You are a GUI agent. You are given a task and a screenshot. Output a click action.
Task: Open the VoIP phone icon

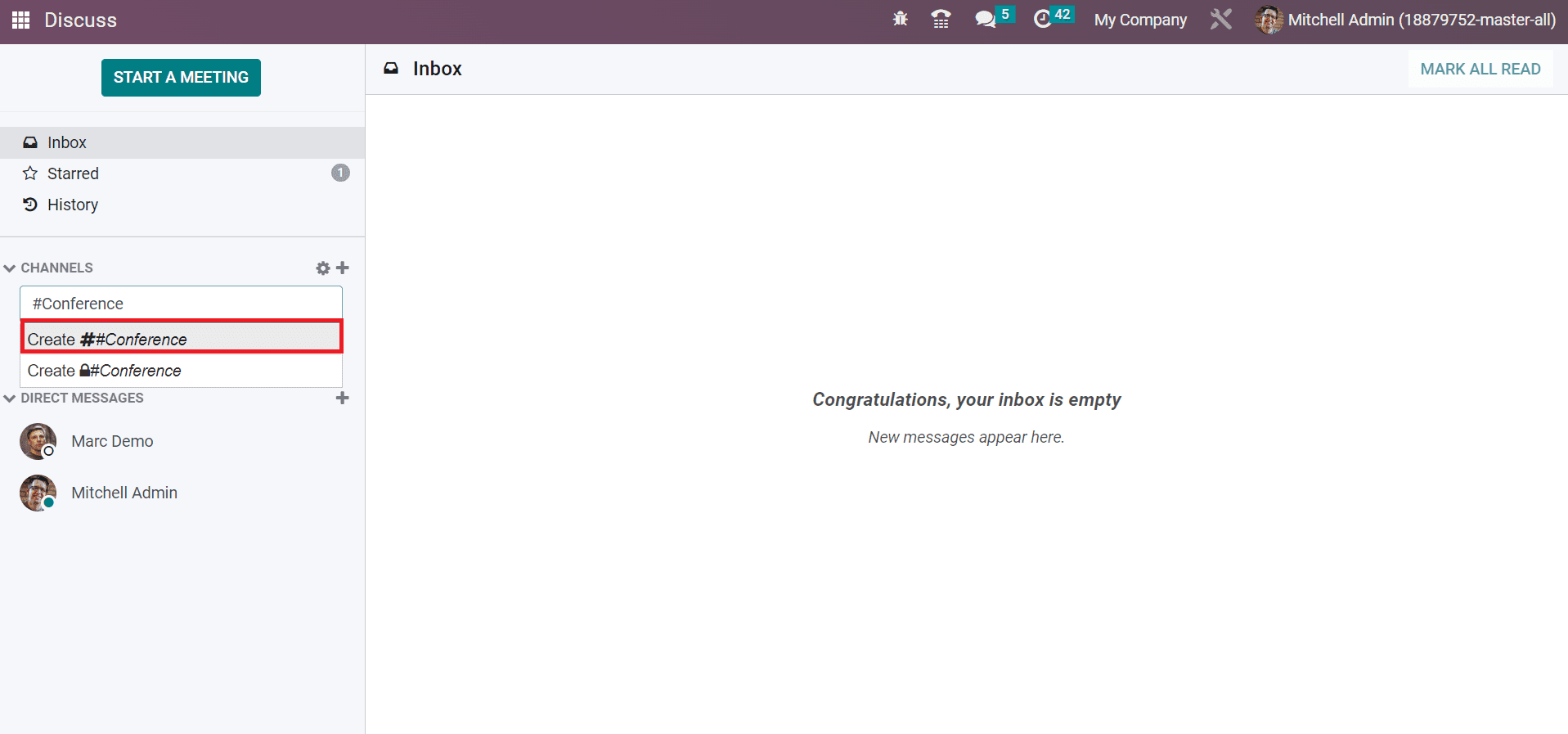coord(941,19)
